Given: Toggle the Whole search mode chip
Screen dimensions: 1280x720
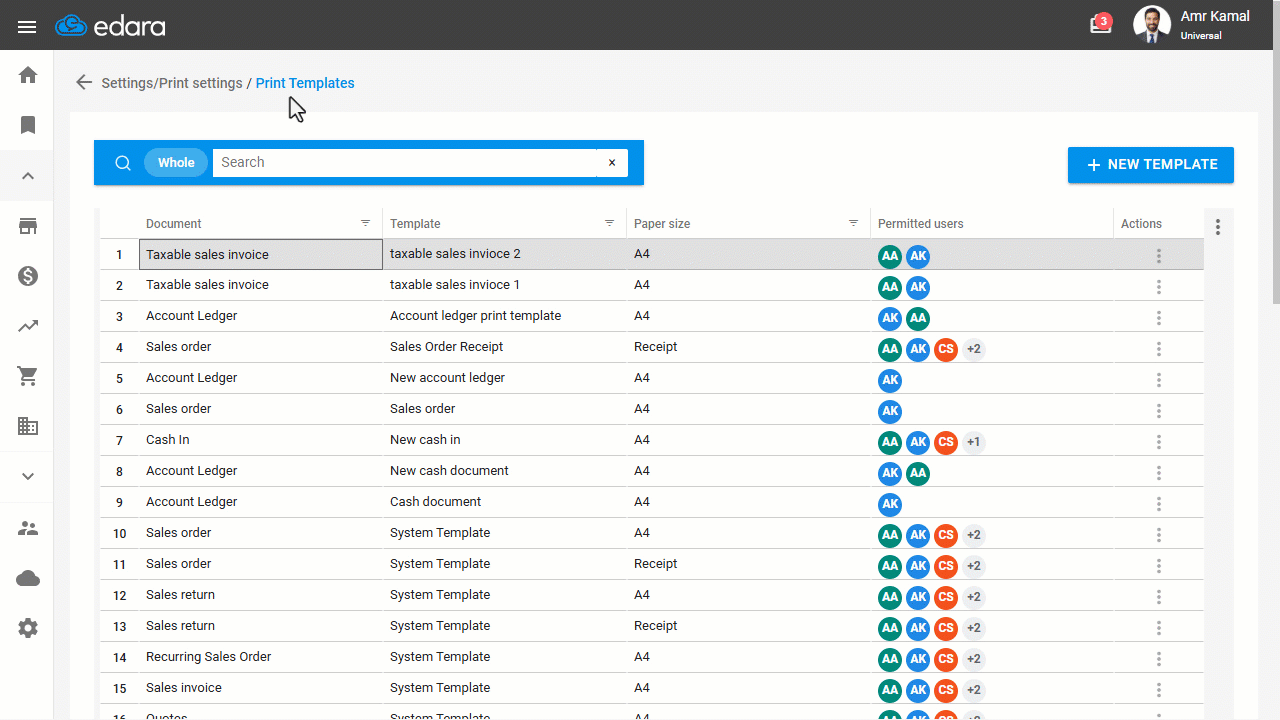Looking at the screenshot, I should [x=176, y=162].
